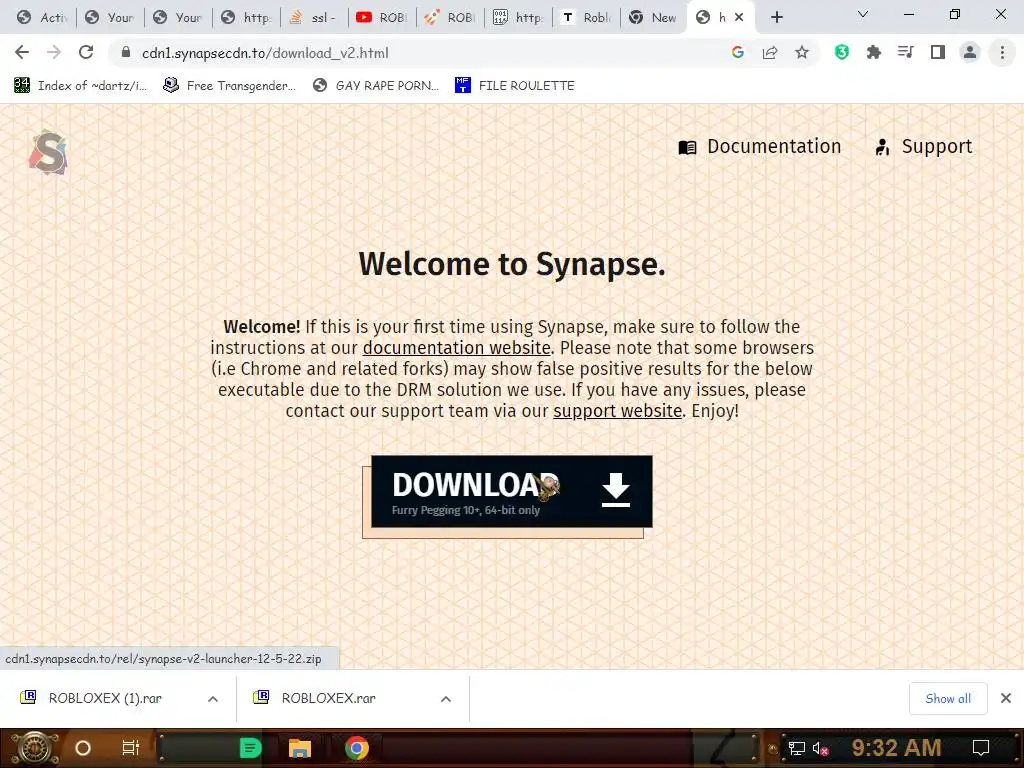1024x768 pixels.
Task: Click the DOWNLOAD button
Action: pos(512,491)
